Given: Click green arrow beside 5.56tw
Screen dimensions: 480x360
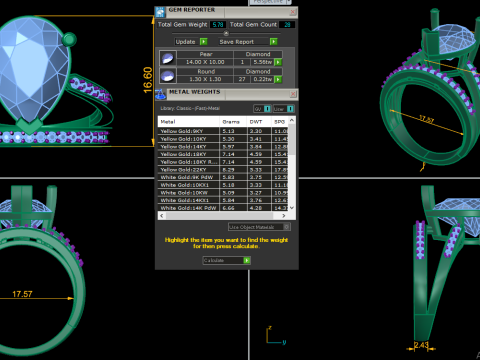Looking at the screenshot, I should (x=278, y=62).
